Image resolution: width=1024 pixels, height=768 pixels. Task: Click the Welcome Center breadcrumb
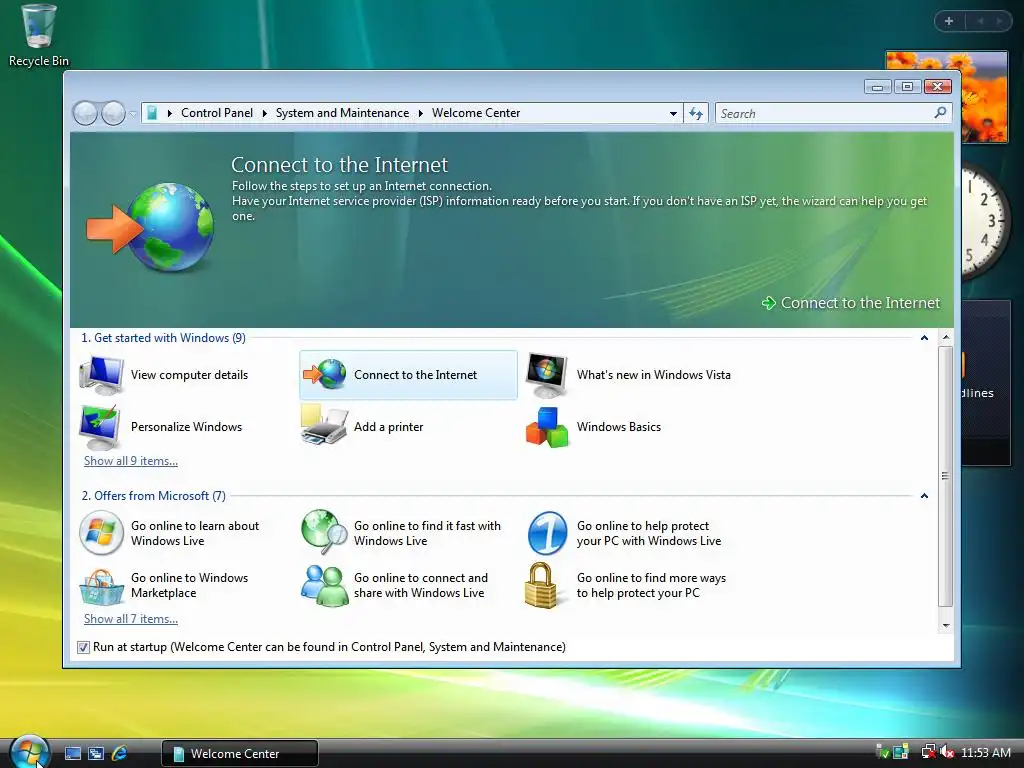click(476, 113)
